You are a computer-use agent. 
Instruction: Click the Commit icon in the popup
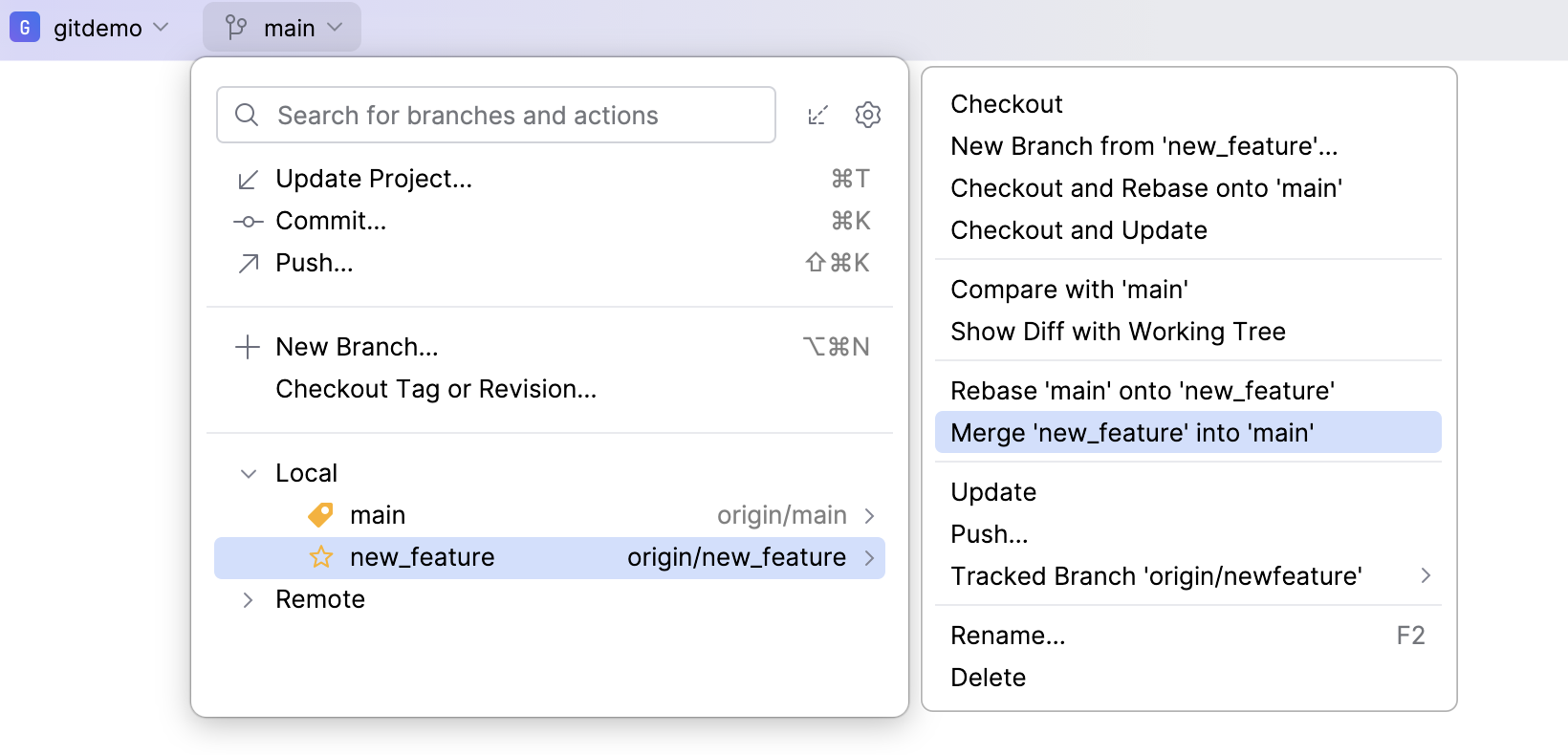[248, 222]
